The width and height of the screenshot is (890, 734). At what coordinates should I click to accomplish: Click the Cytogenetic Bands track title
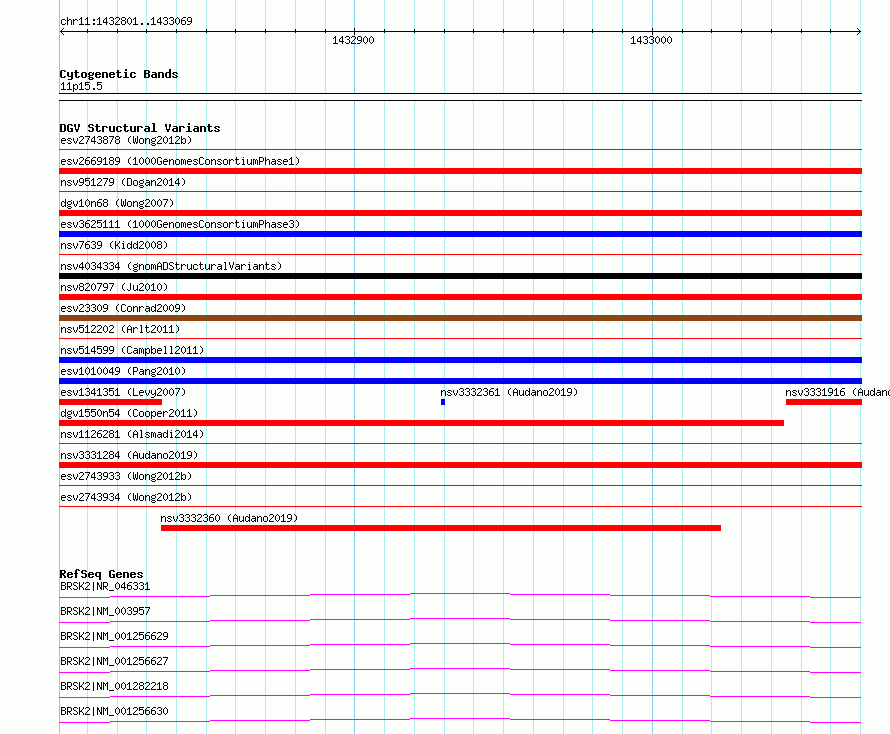point(119,74)
